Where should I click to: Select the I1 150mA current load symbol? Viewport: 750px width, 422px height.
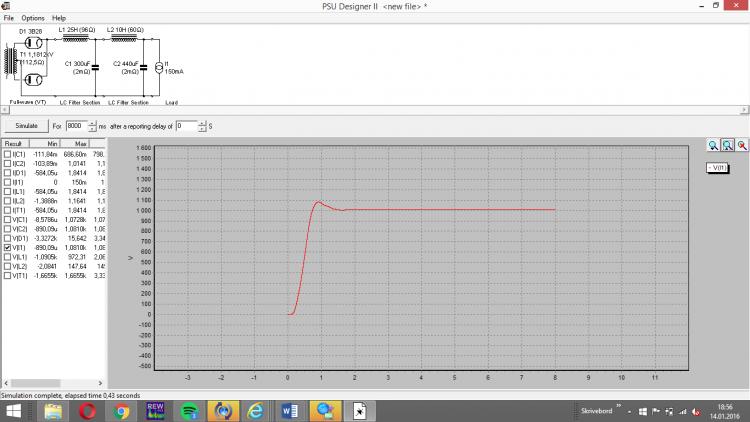coord(159,68)
